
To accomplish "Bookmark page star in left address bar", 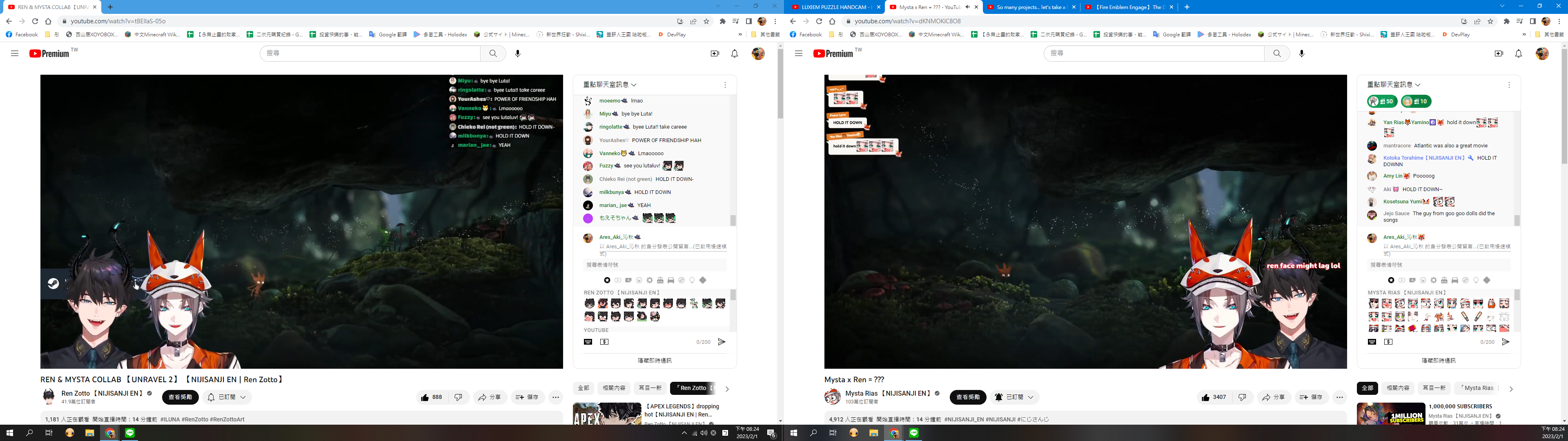I will (x=706, y=21).
